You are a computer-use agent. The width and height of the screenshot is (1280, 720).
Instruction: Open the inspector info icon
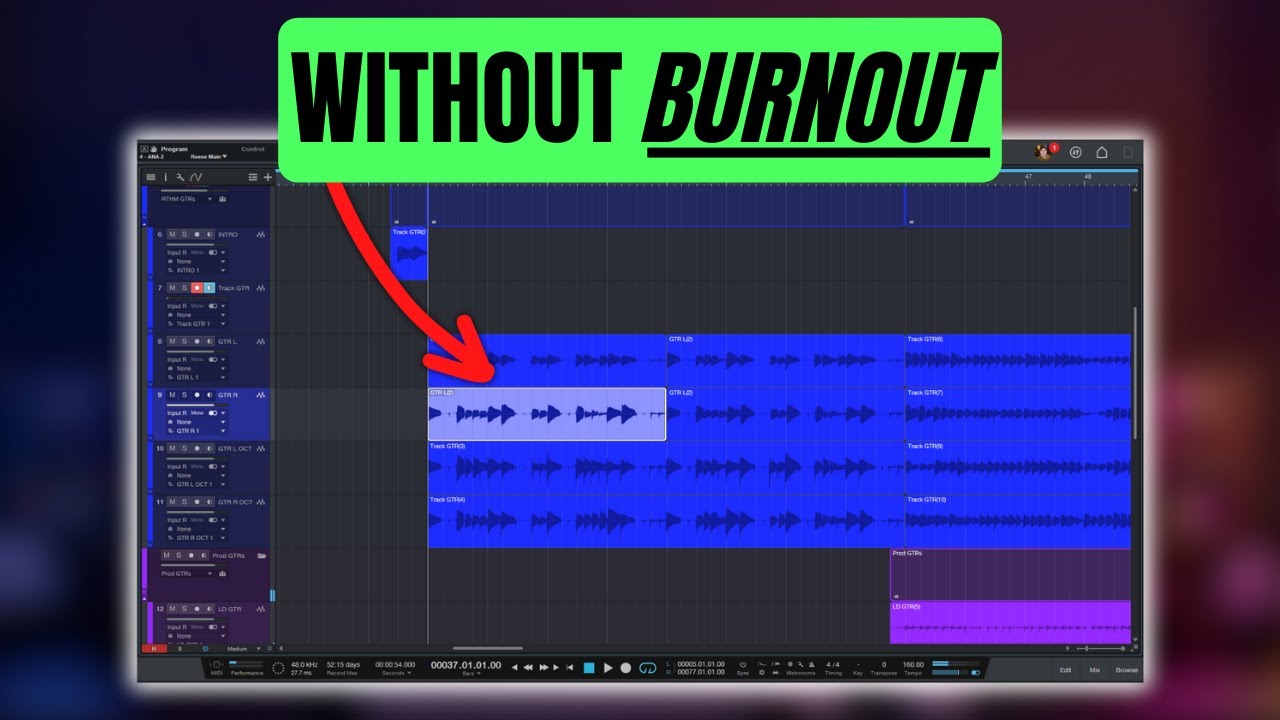166,177
